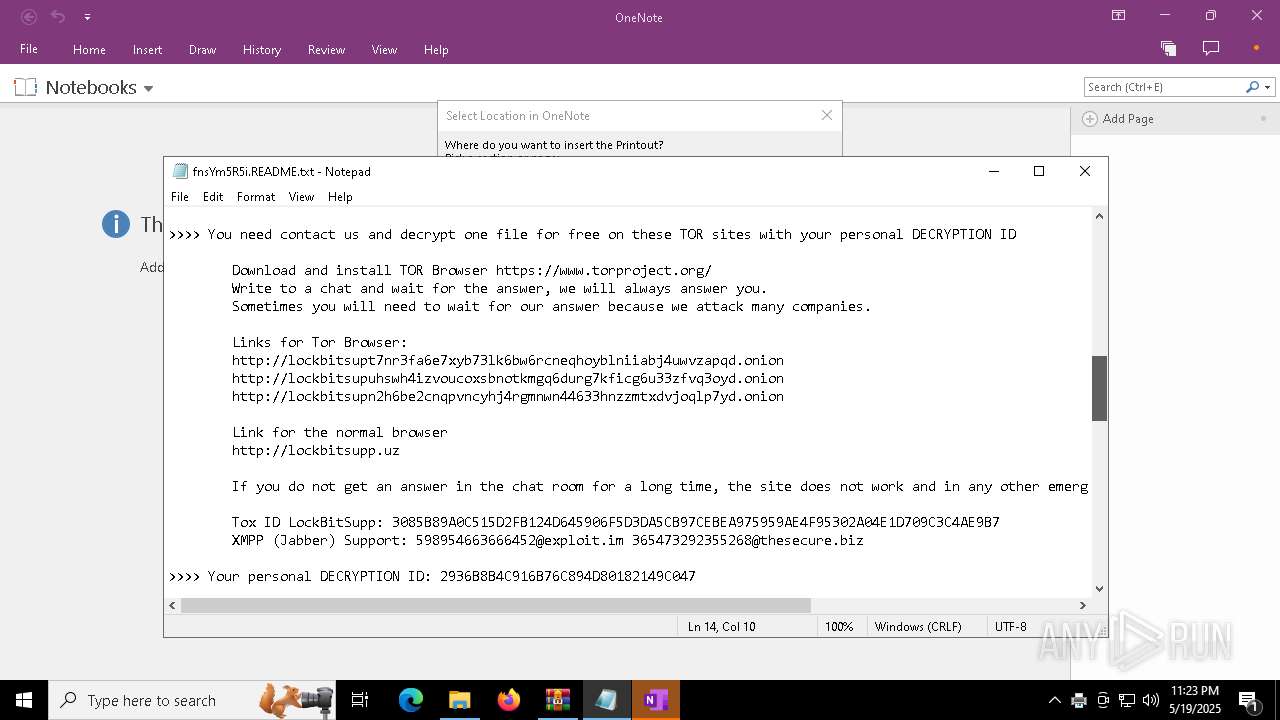Click OneNote back arrow icon

click(x=29, y=17)
